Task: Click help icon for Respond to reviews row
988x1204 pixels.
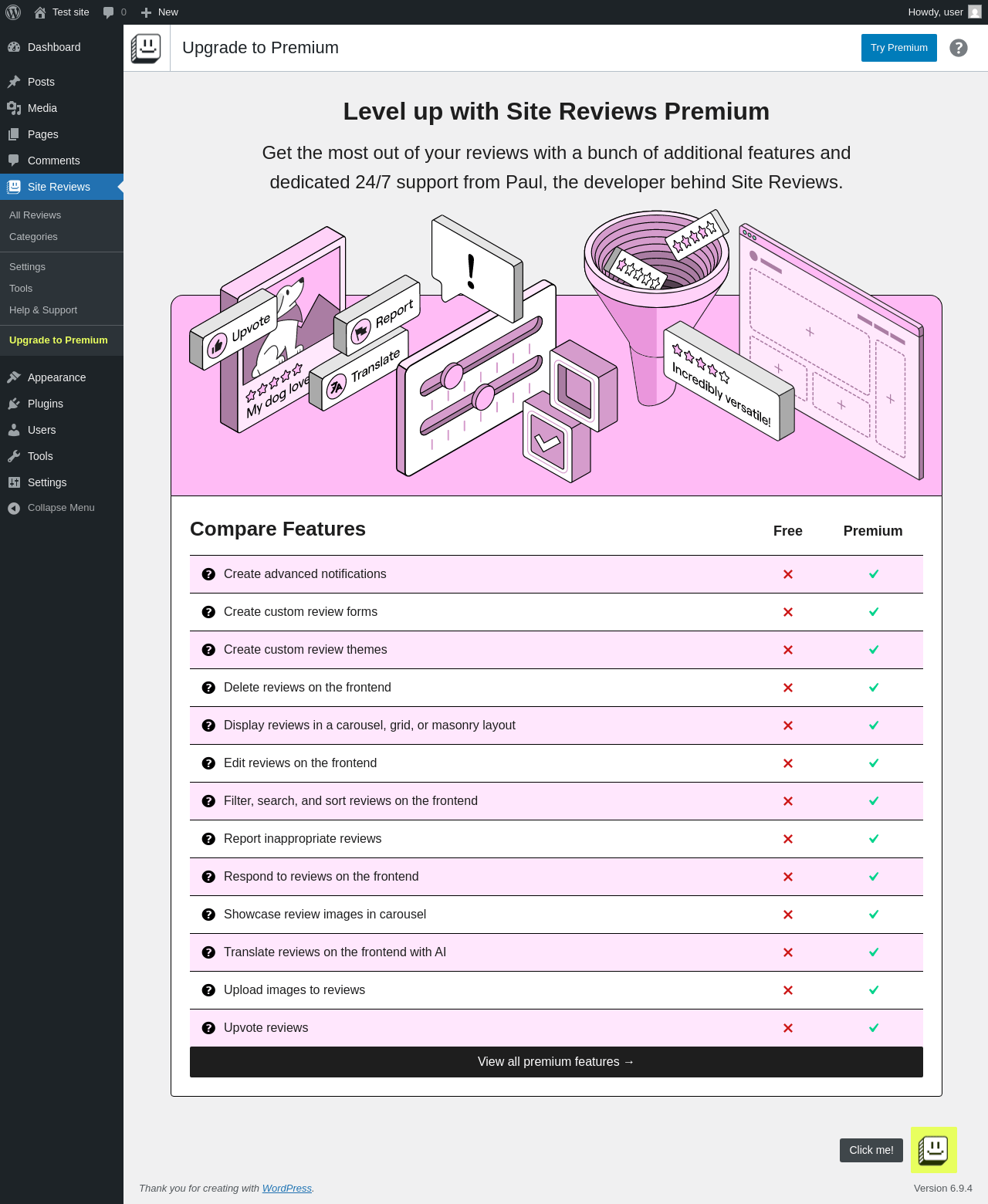Action: tap(208, 877)
